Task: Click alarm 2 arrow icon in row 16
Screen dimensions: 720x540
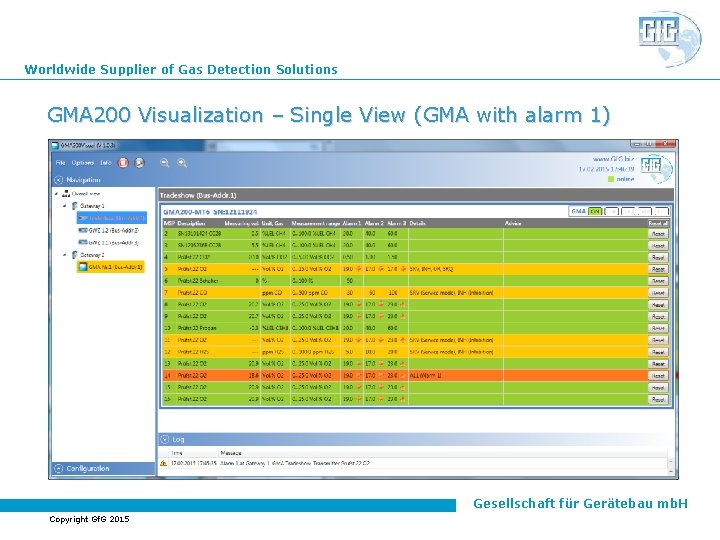Action: click(x=381, y=399)
